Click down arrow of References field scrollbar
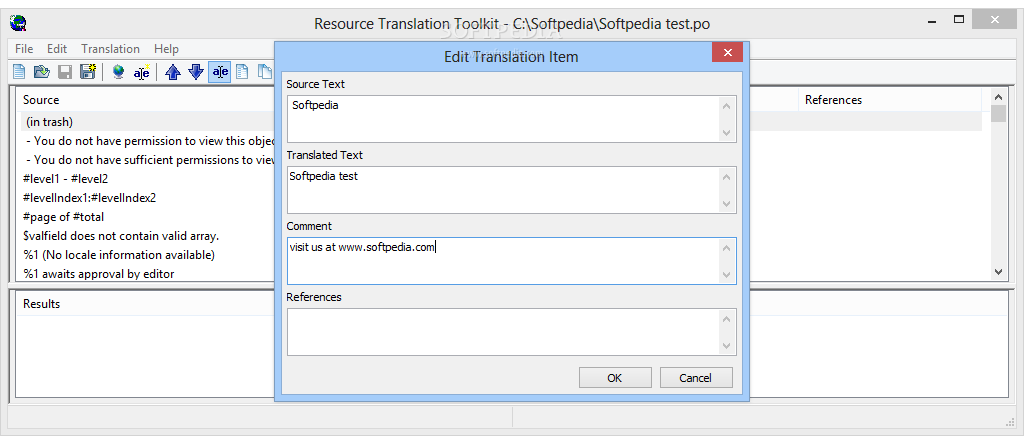Viewport: 1024px width, 436px height. [727, 346]
